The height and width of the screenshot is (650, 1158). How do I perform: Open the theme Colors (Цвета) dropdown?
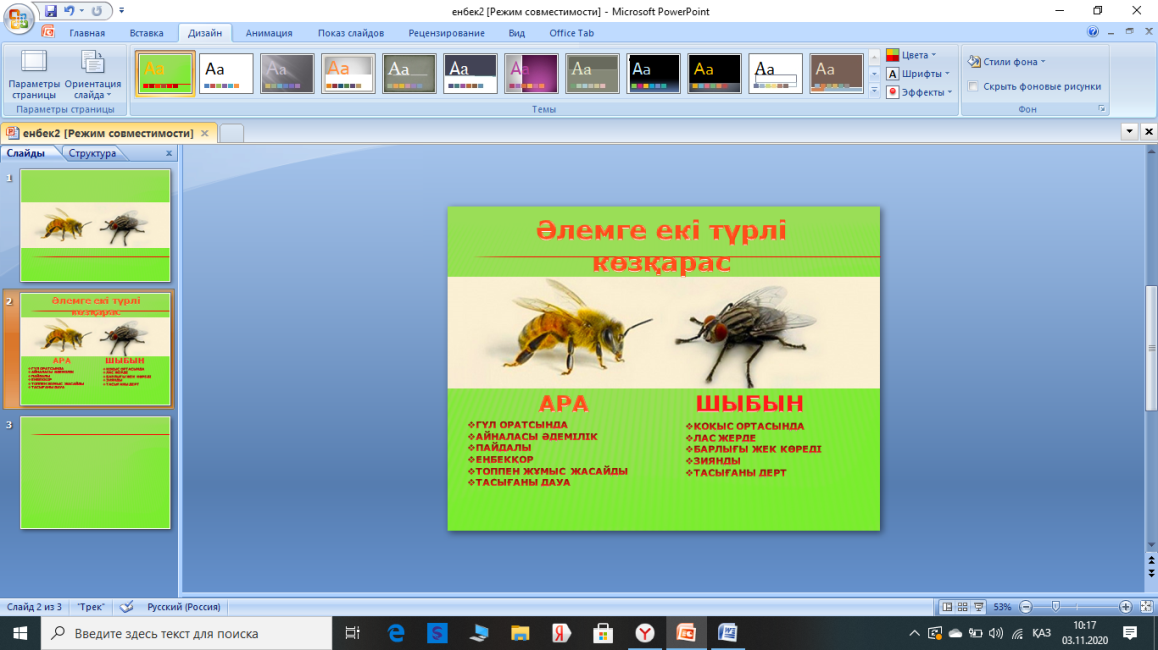click(911, 55)
